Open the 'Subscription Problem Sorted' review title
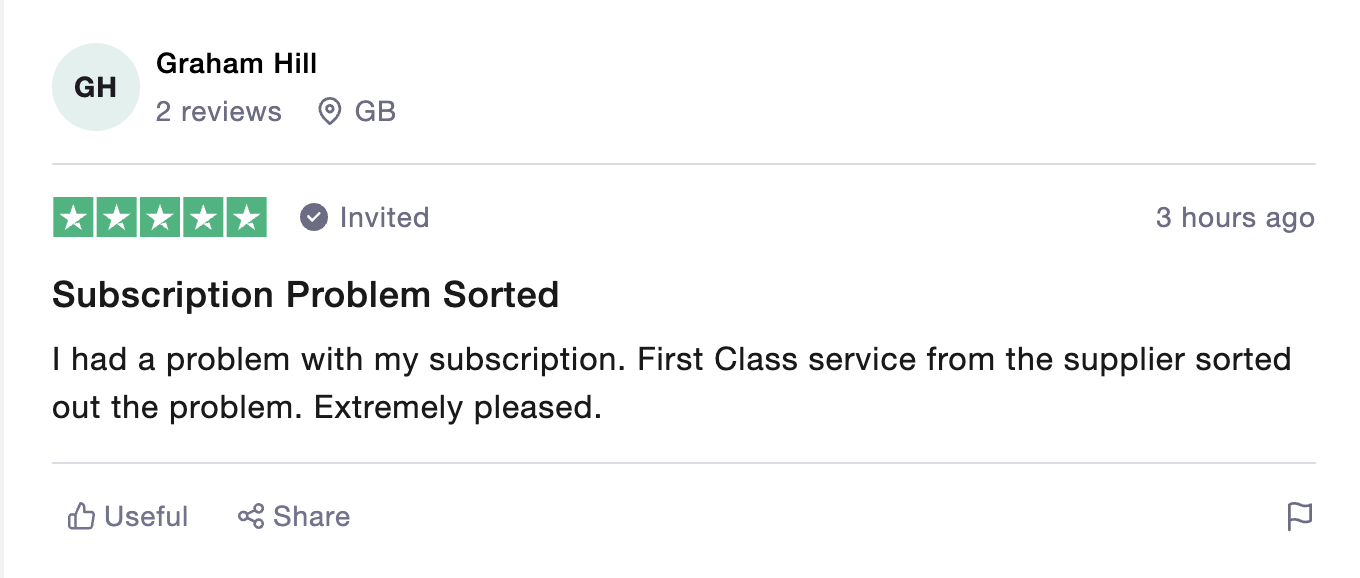 click(x=305, y=295)
